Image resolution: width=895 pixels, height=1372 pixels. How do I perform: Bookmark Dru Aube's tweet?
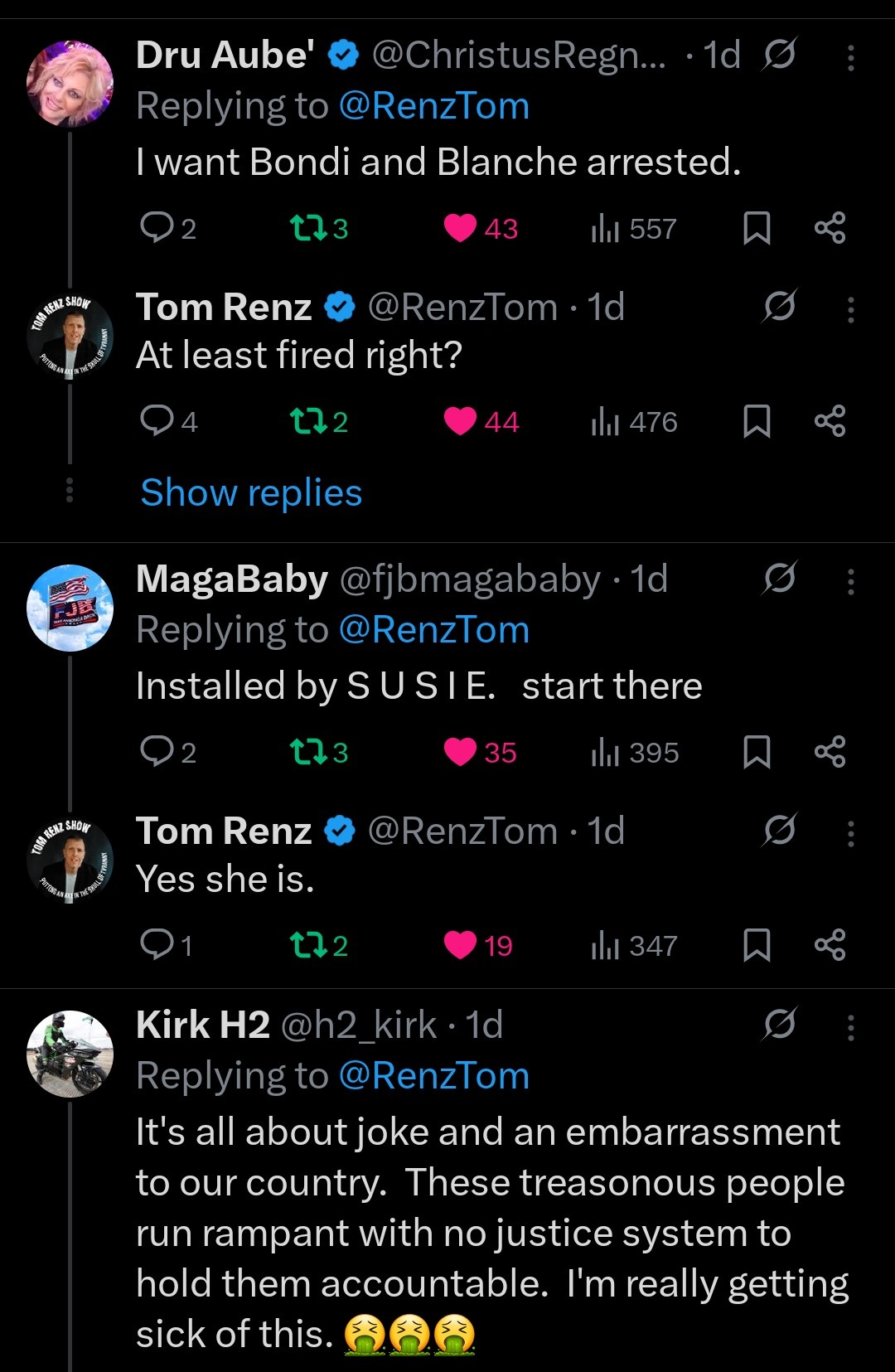(757, 227)
